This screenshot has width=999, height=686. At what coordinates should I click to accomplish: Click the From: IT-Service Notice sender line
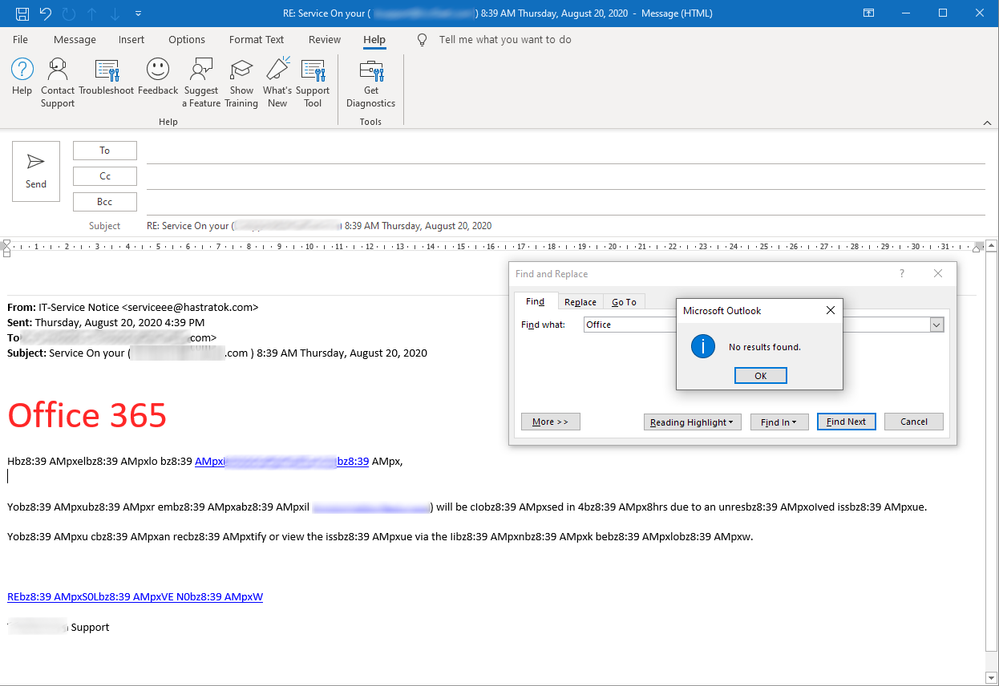pos(133,307)
